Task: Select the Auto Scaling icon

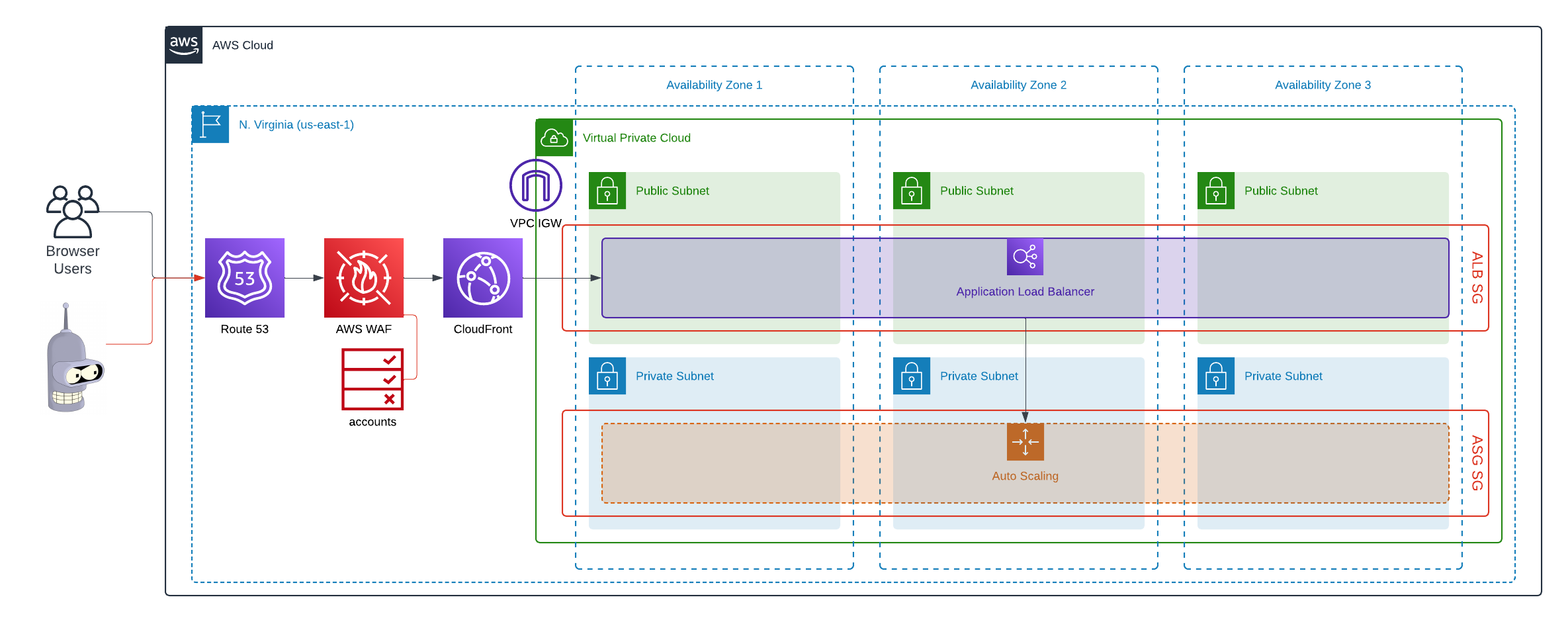Action: pos(1025,442)
